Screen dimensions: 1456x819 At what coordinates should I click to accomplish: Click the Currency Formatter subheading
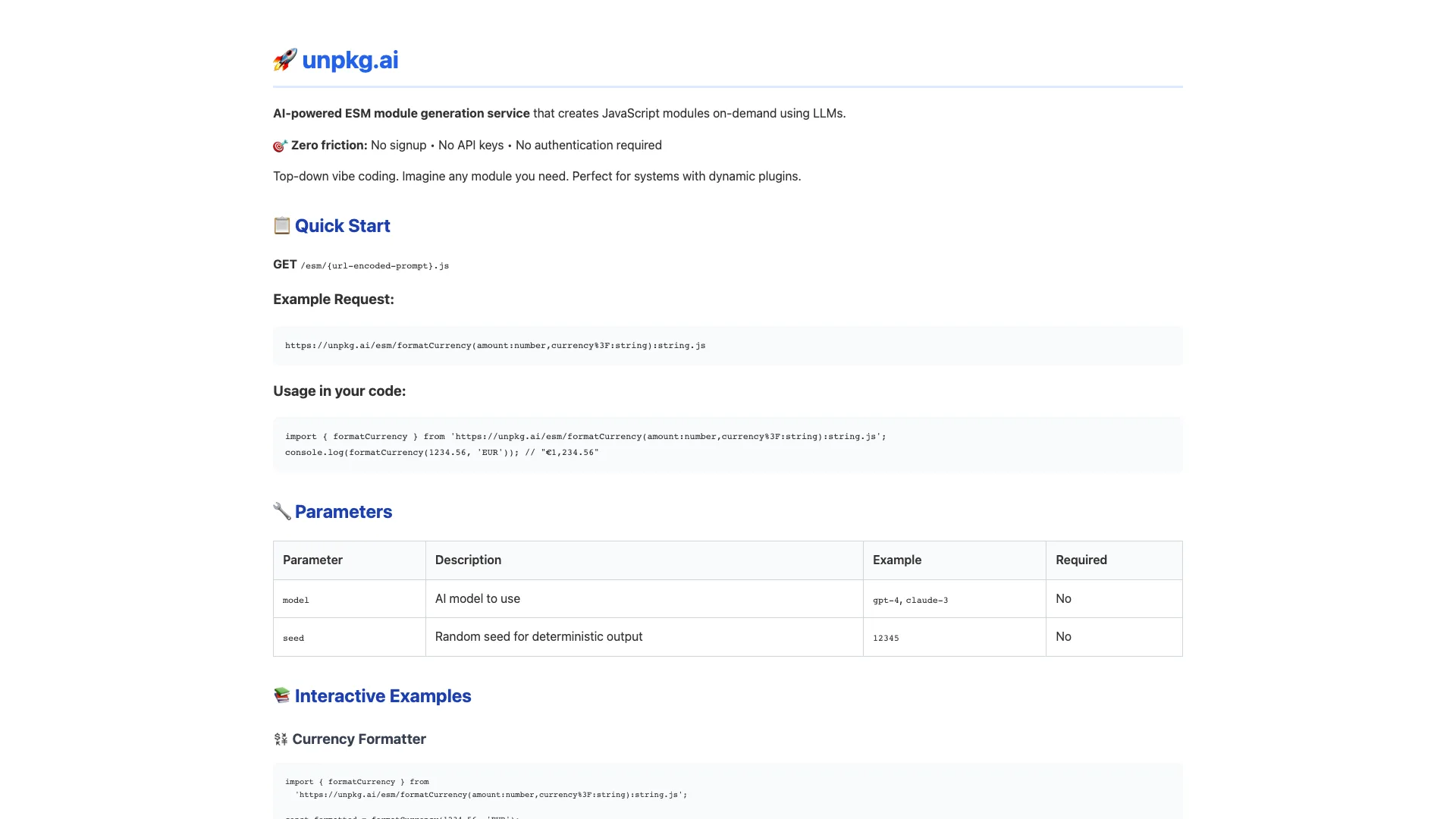(x=359, y=739)
